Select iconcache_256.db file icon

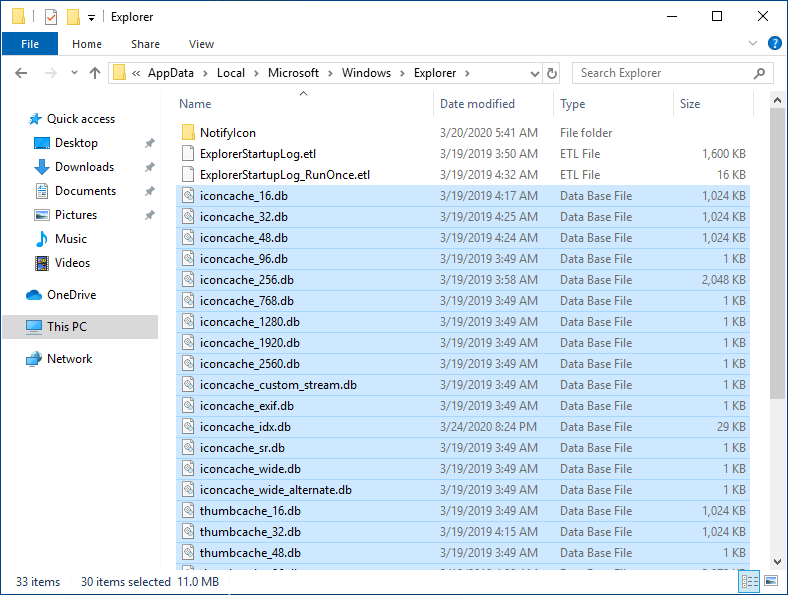[x=188, y=279]
